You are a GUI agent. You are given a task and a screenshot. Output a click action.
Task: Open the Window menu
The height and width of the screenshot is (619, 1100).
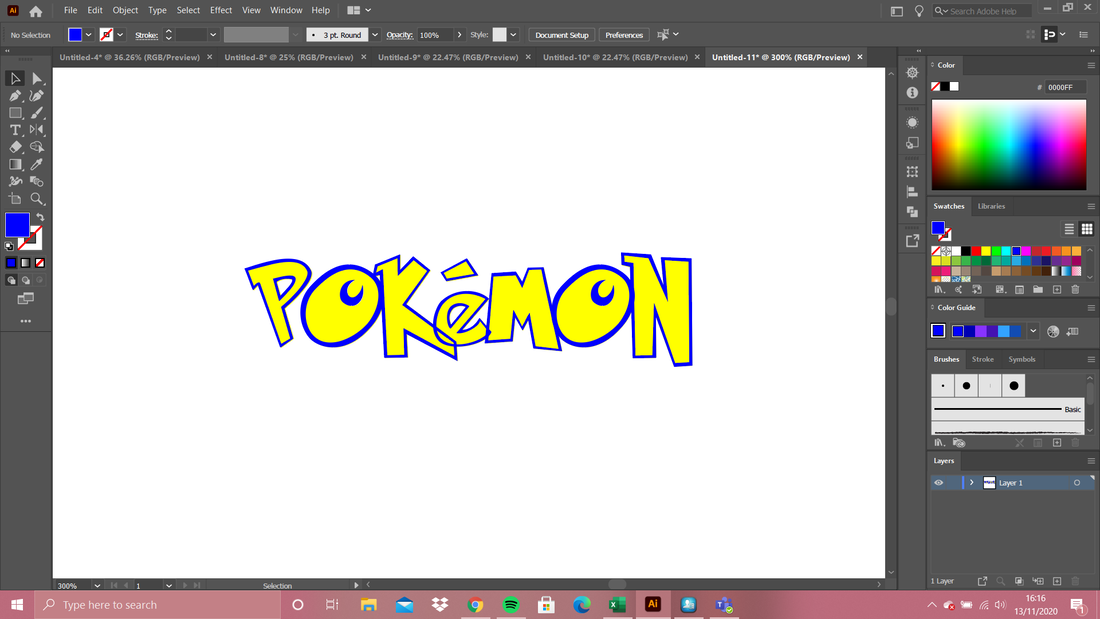(286, 11)
